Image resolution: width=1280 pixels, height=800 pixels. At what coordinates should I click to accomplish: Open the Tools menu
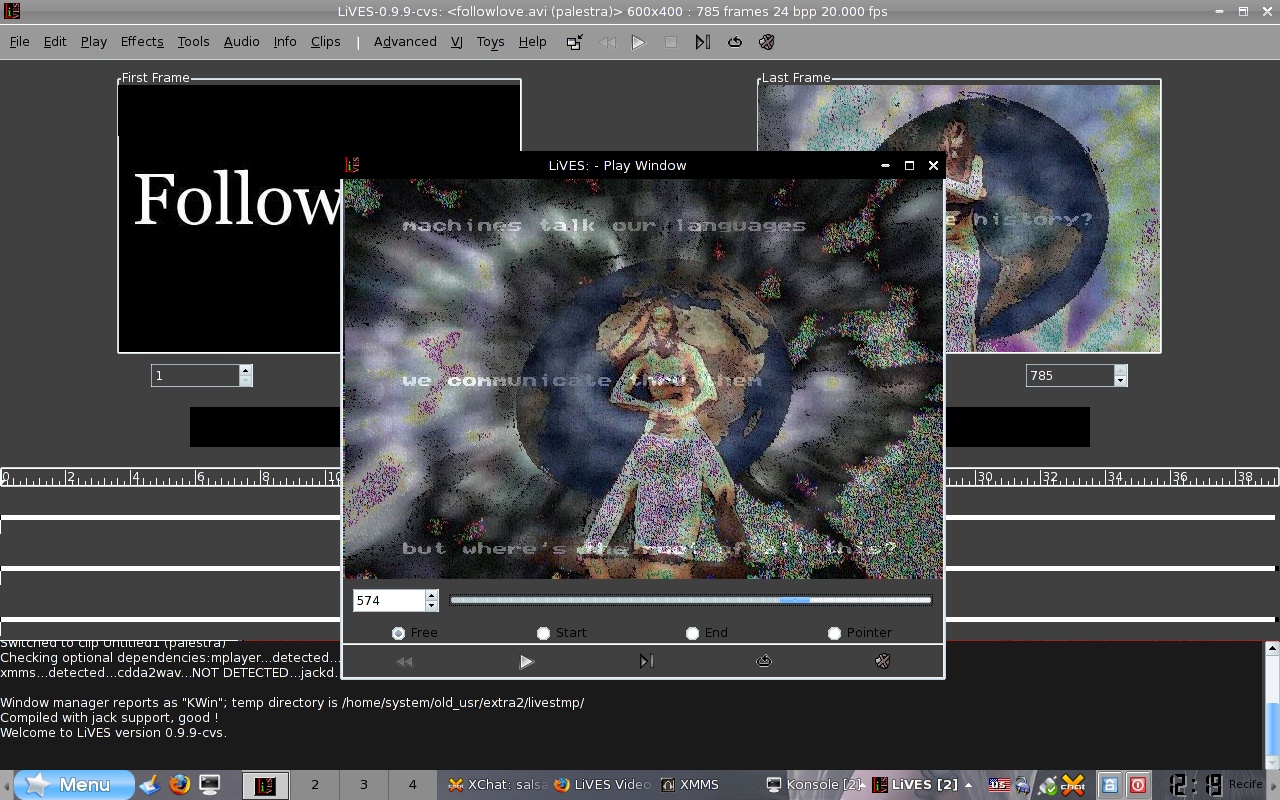tap(193, 42)
